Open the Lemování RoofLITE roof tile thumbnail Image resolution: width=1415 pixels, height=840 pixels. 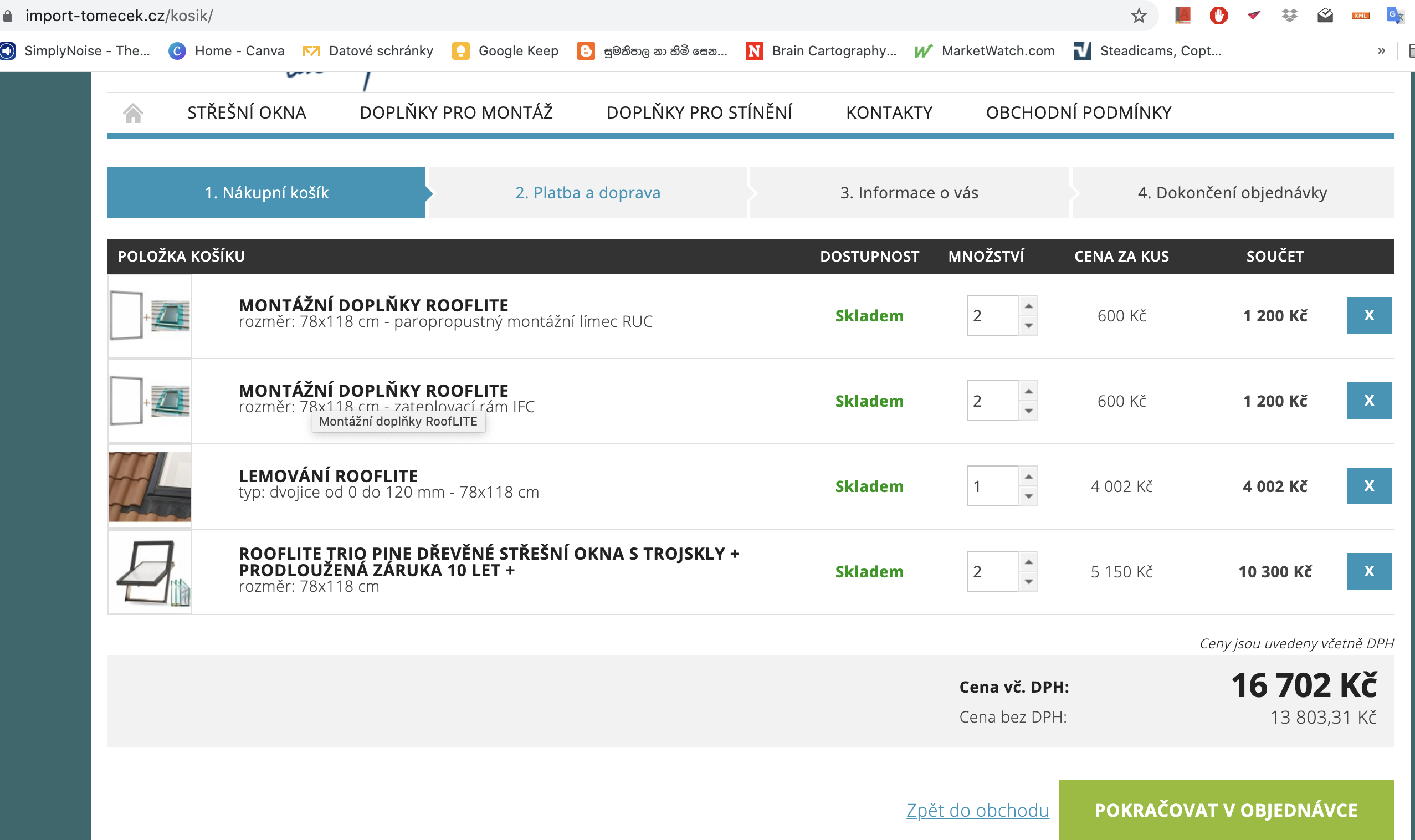click(x=150, y=486)
